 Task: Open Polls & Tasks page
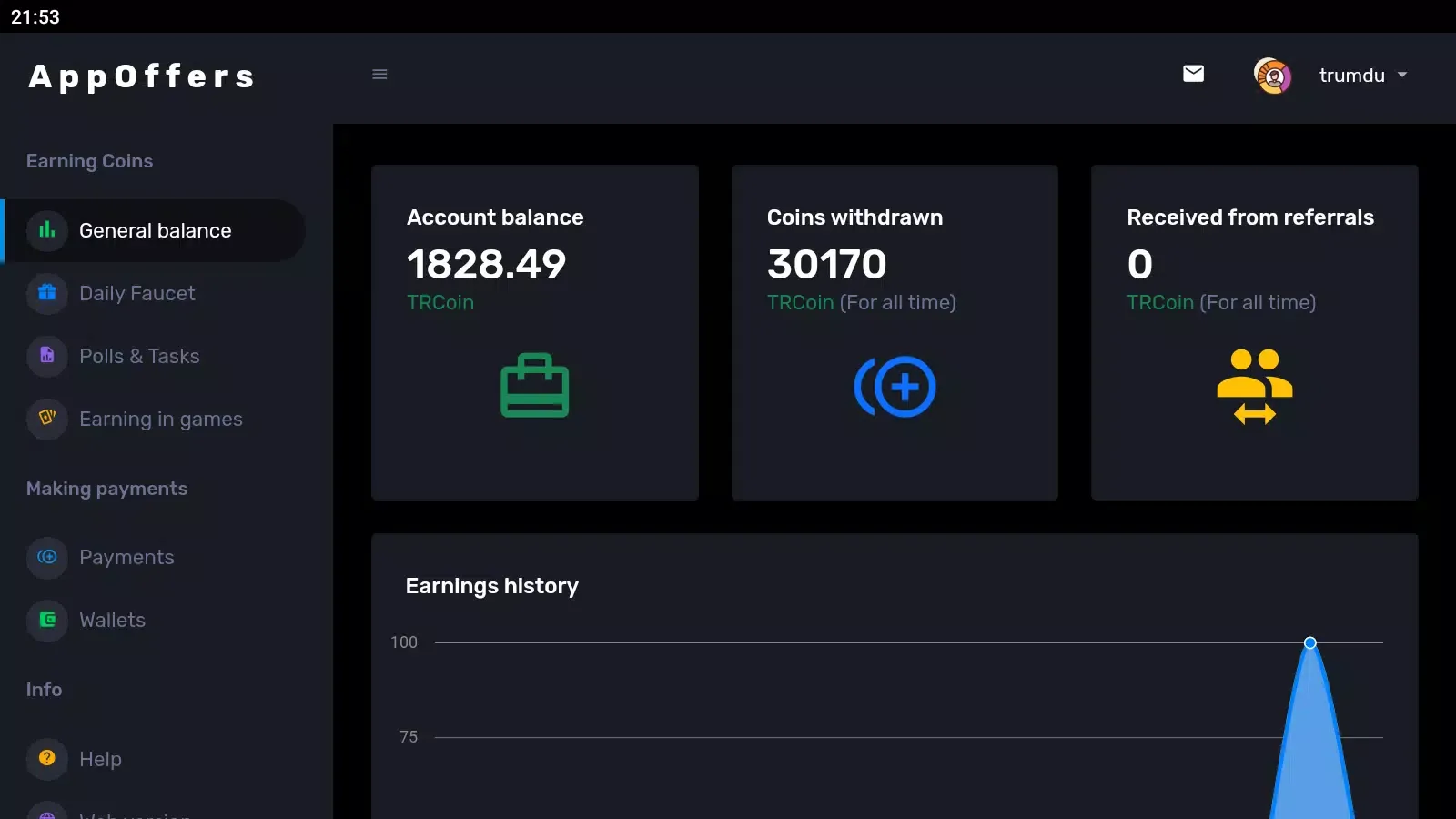pyautogui.click(x=139, y=357)
